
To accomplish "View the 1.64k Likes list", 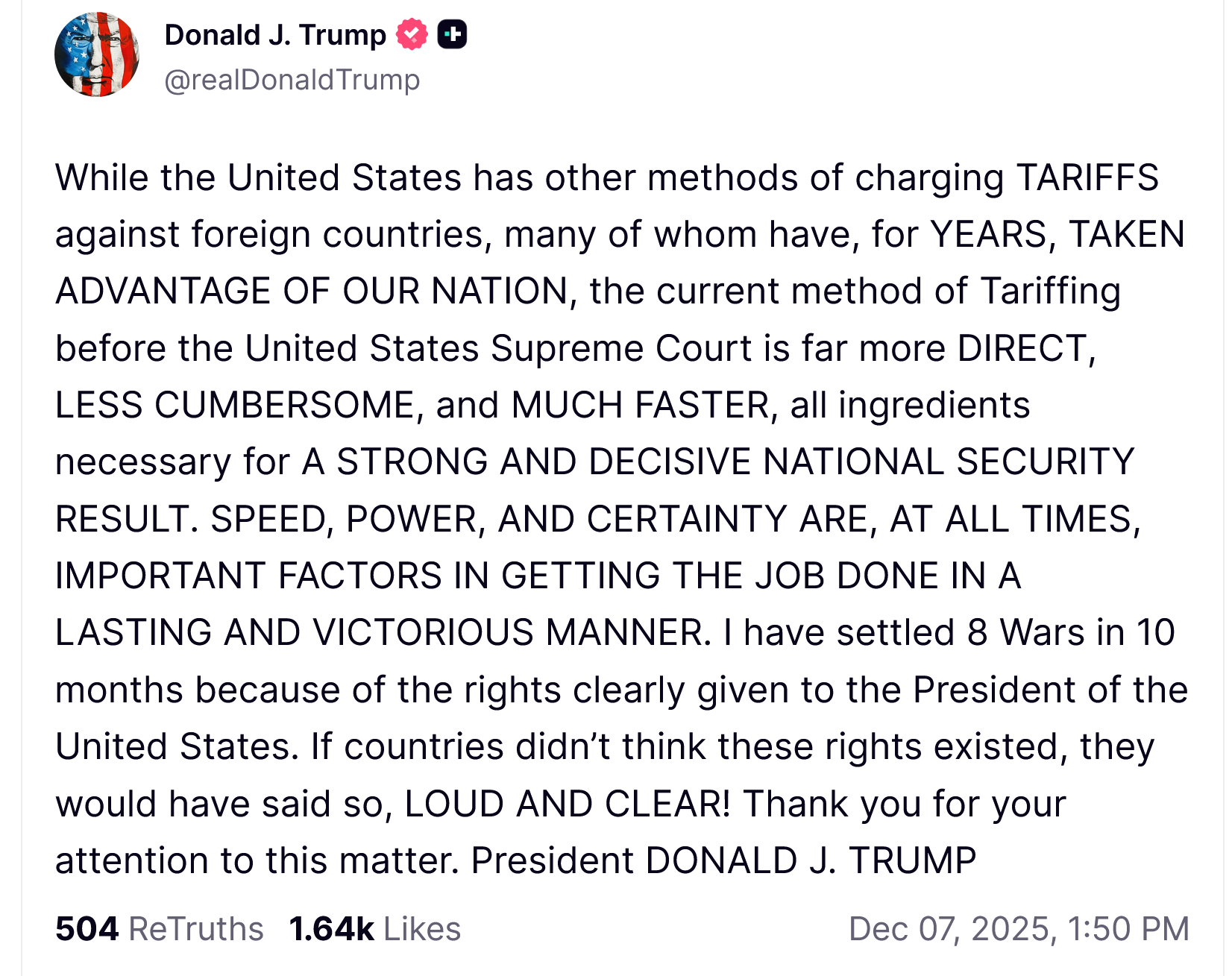I will tap(374, 929).
